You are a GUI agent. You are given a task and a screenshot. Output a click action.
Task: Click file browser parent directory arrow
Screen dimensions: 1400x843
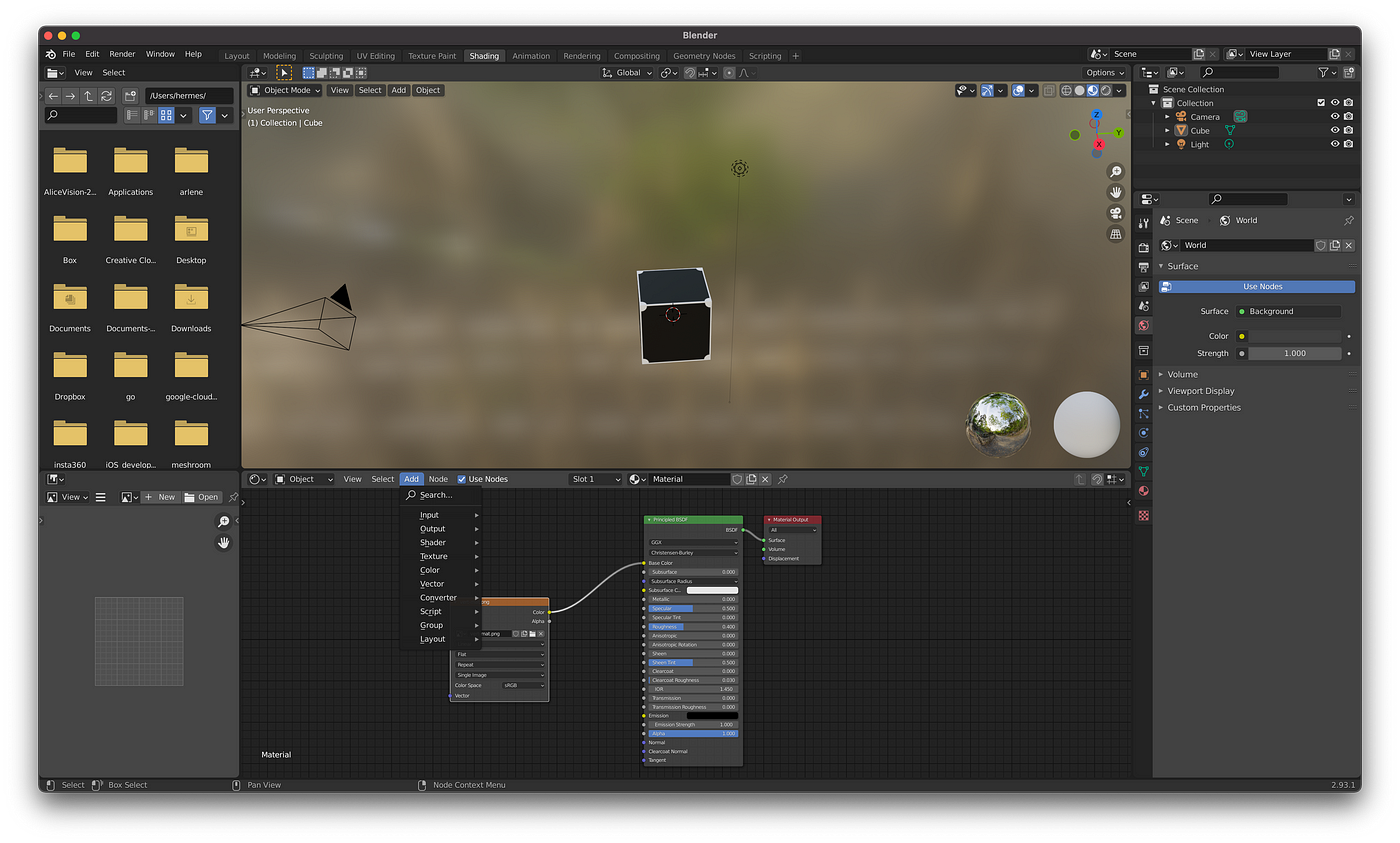(x=88, y=96)
